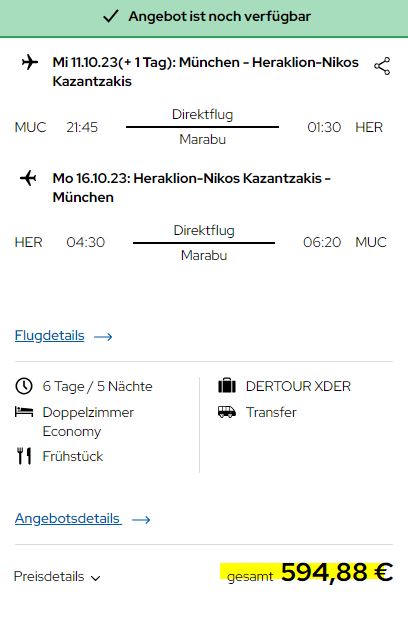Image resolution: width=408 pixels, height=620 pixels.
Task: Click the bed icon by Doppelzimmer
Action: click(24, 412)
